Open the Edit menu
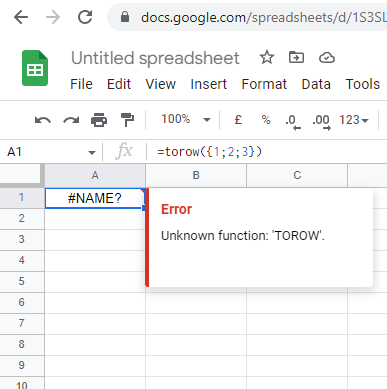387x389 pixels. (x=119, y=84)
